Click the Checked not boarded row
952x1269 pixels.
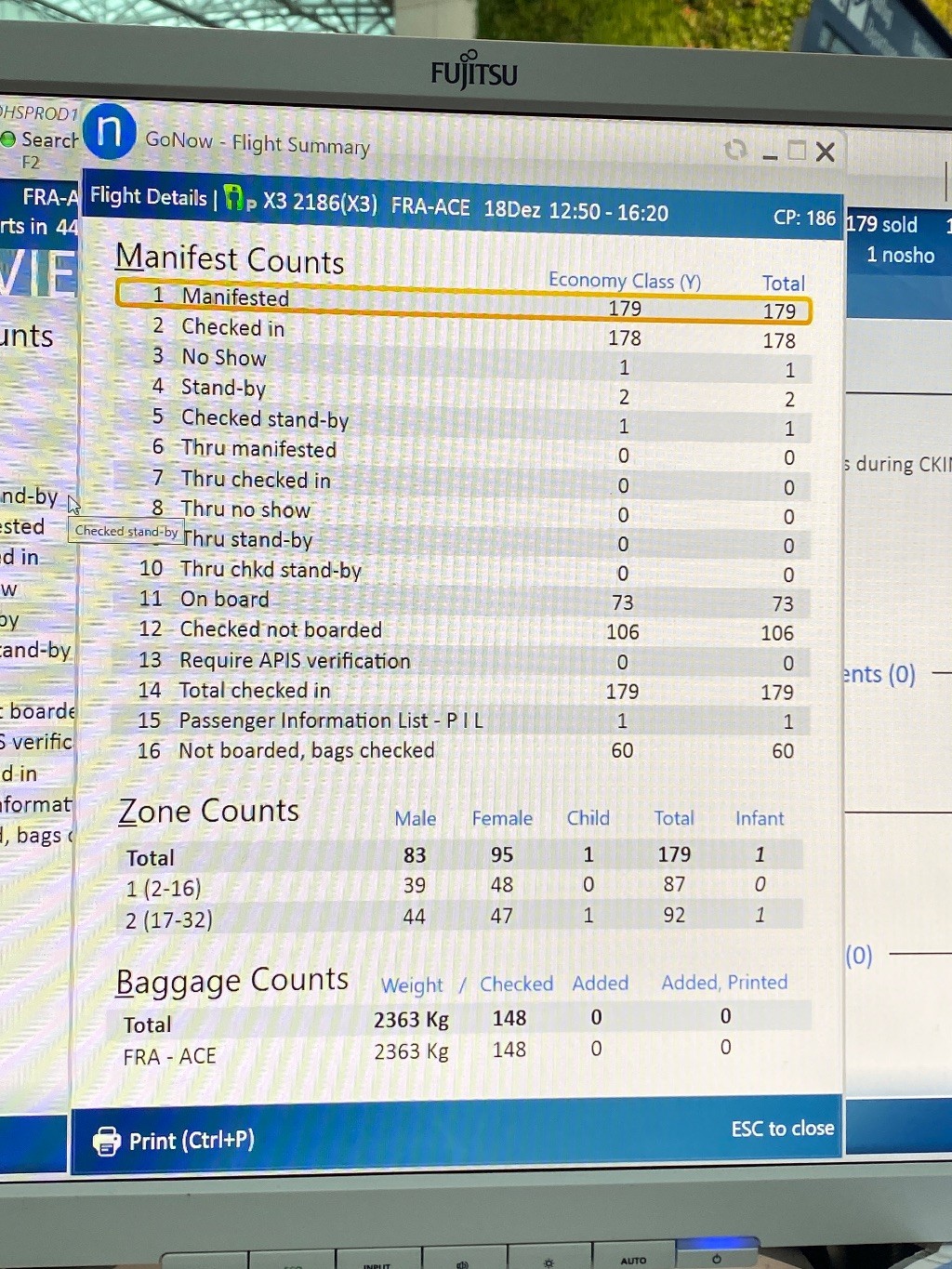point(463,631)
